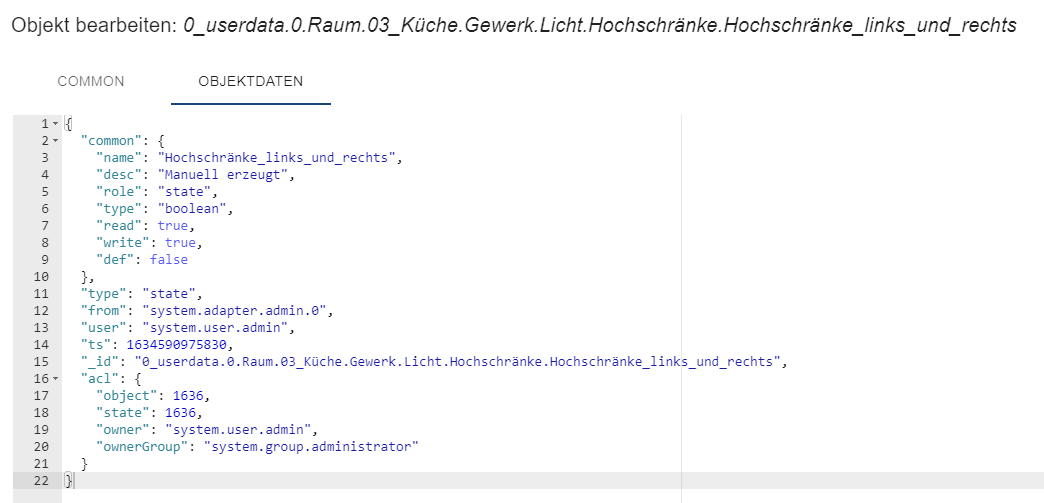Click the object ID in the dialog title

click(x=599, y=26)
